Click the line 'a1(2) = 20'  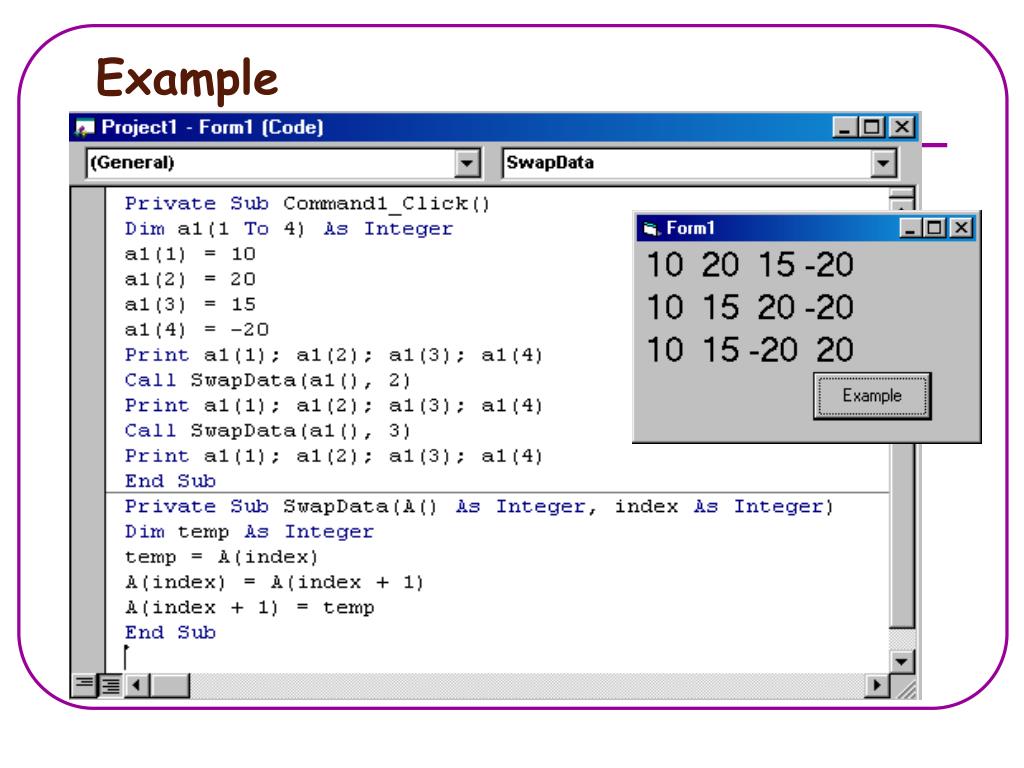190,280
